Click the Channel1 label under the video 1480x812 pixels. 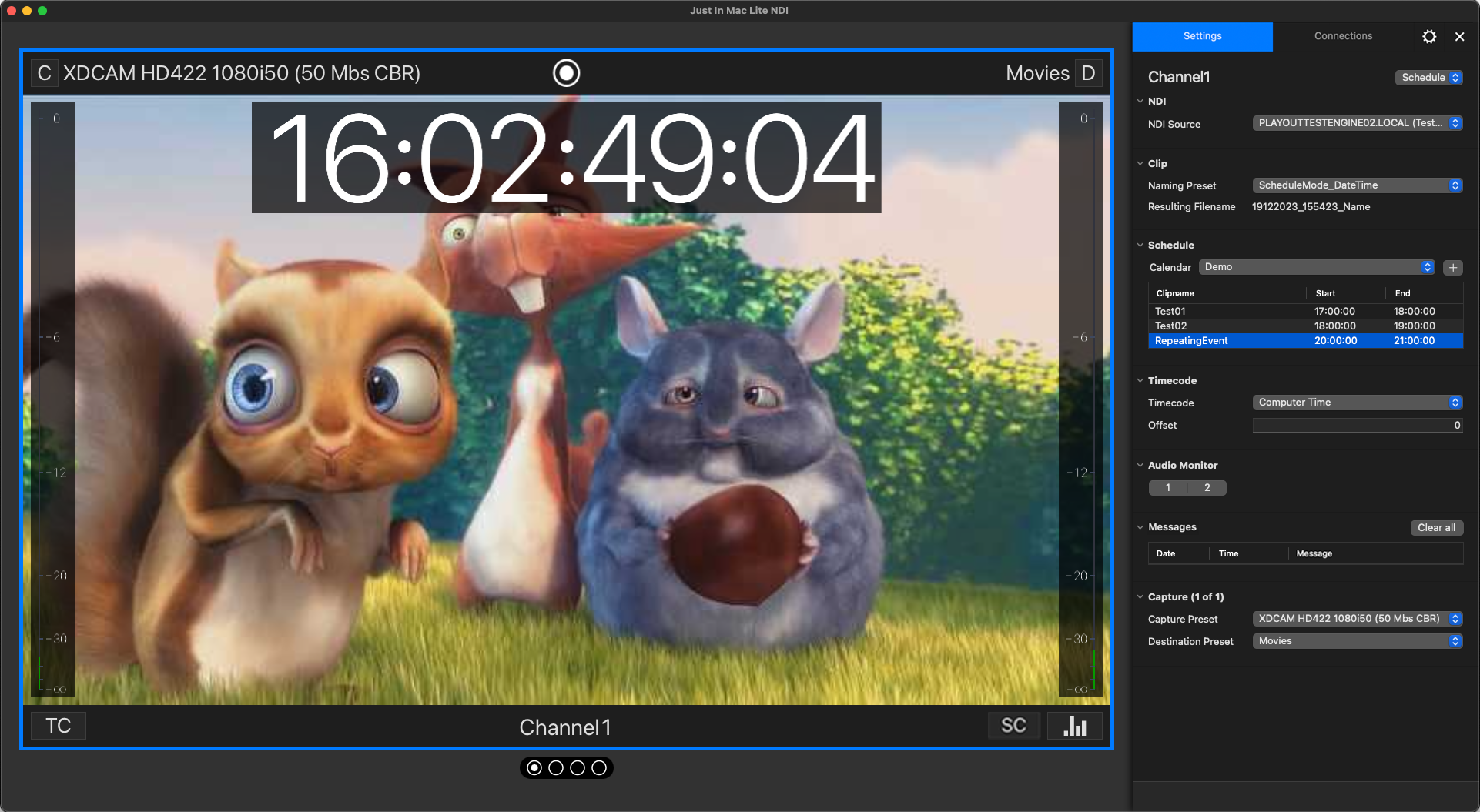565,727
